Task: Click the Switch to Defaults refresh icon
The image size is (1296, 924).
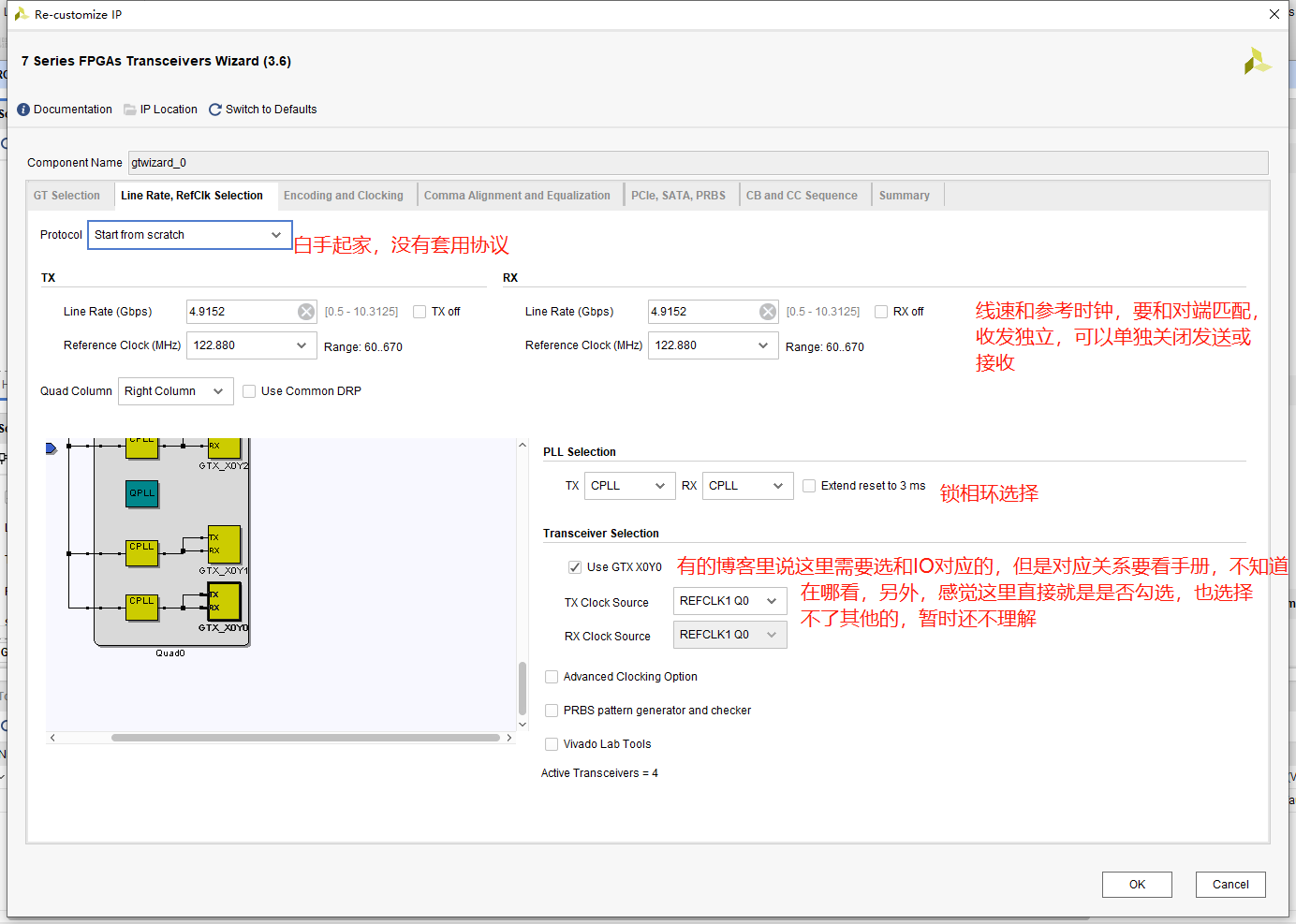Action: pyautogui.click(x=215, y=110)
